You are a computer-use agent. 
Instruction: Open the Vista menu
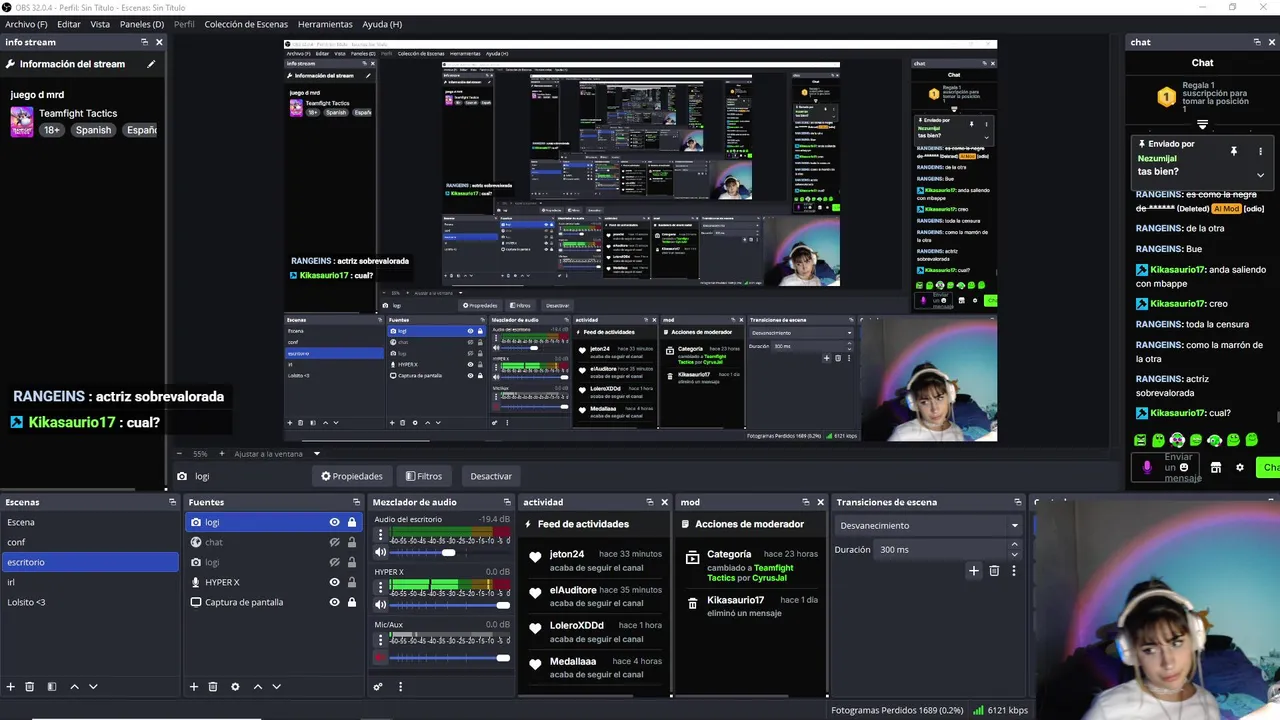100,24
